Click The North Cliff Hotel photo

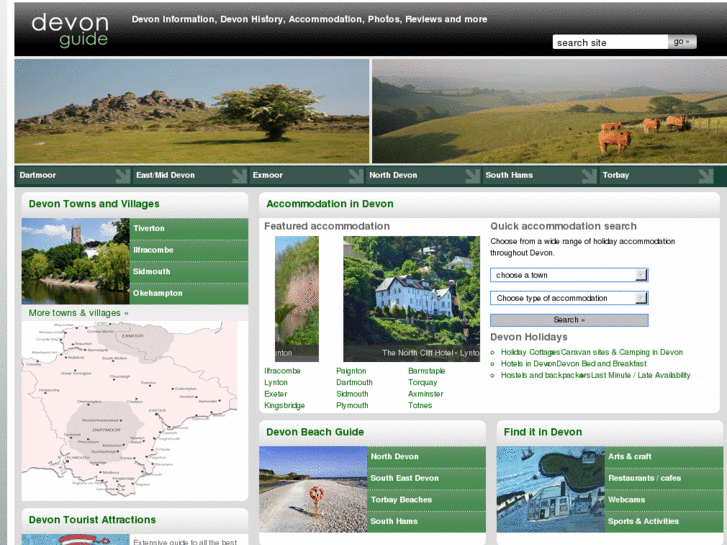coord(411,299)
